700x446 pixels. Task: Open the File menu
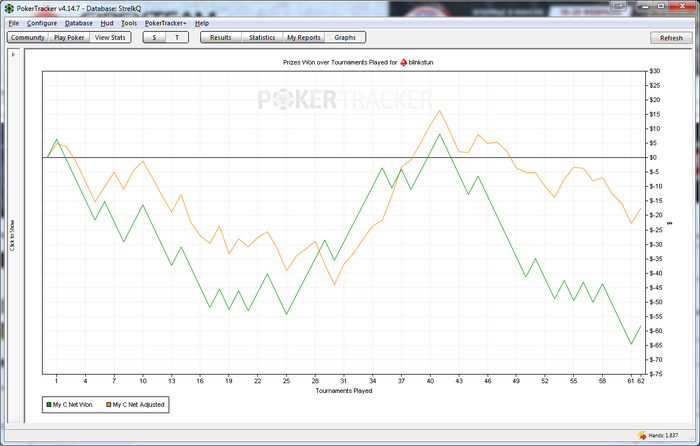(x=14, y=23)
